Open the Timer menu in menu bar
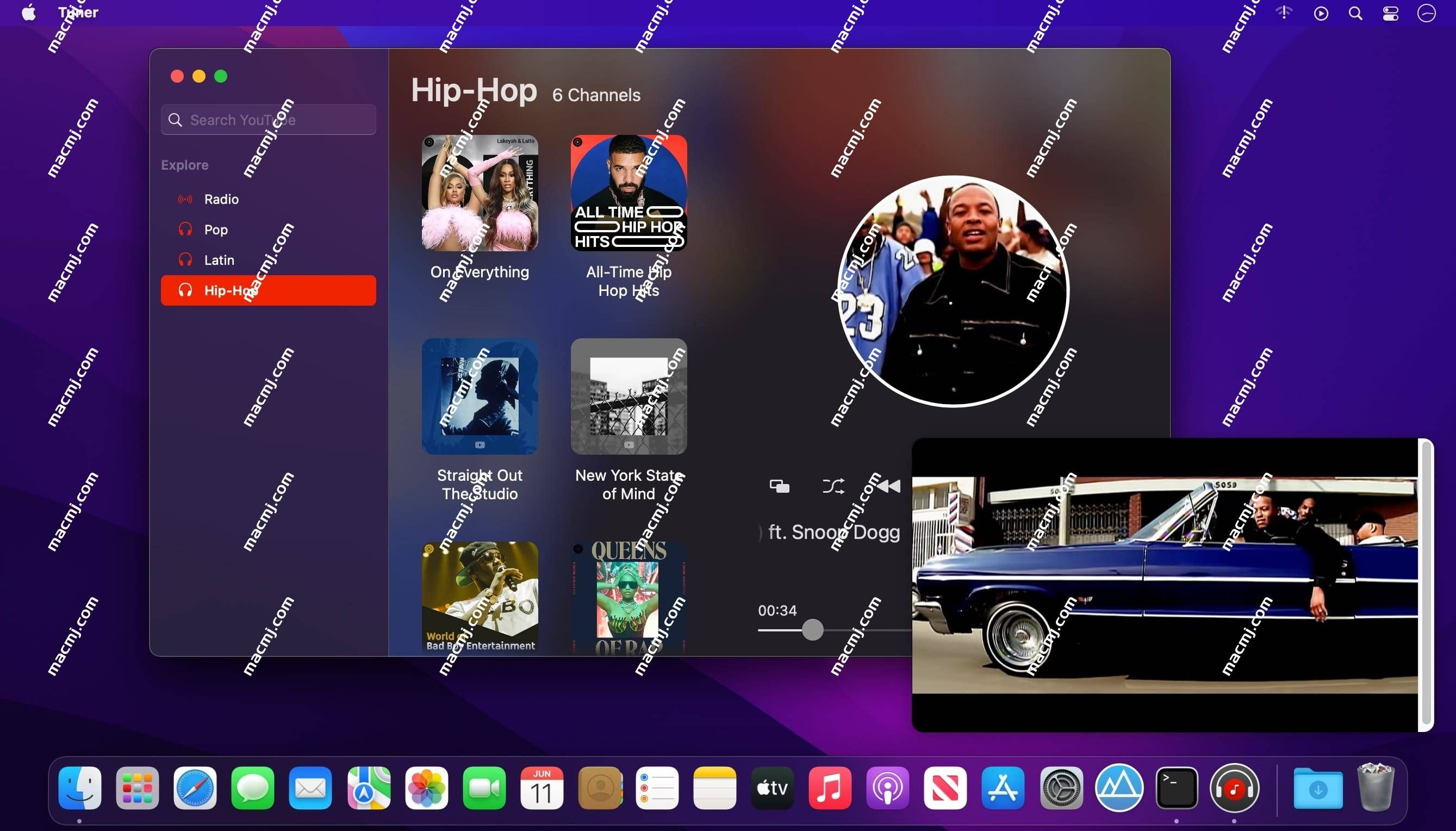 click(x=78, y=13)
